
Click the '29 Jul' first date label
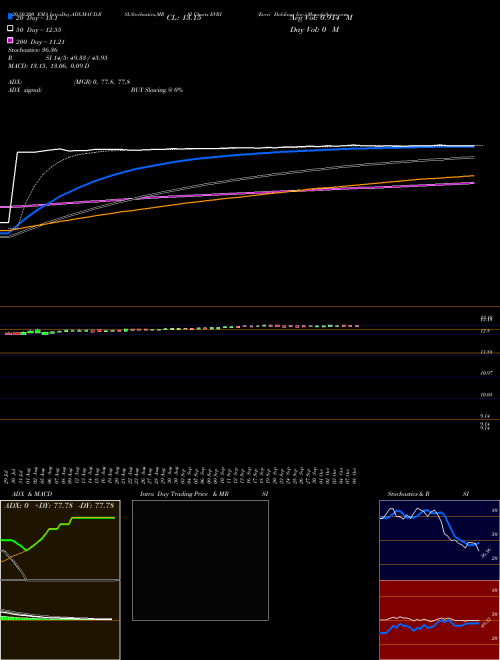pos(6,476)
